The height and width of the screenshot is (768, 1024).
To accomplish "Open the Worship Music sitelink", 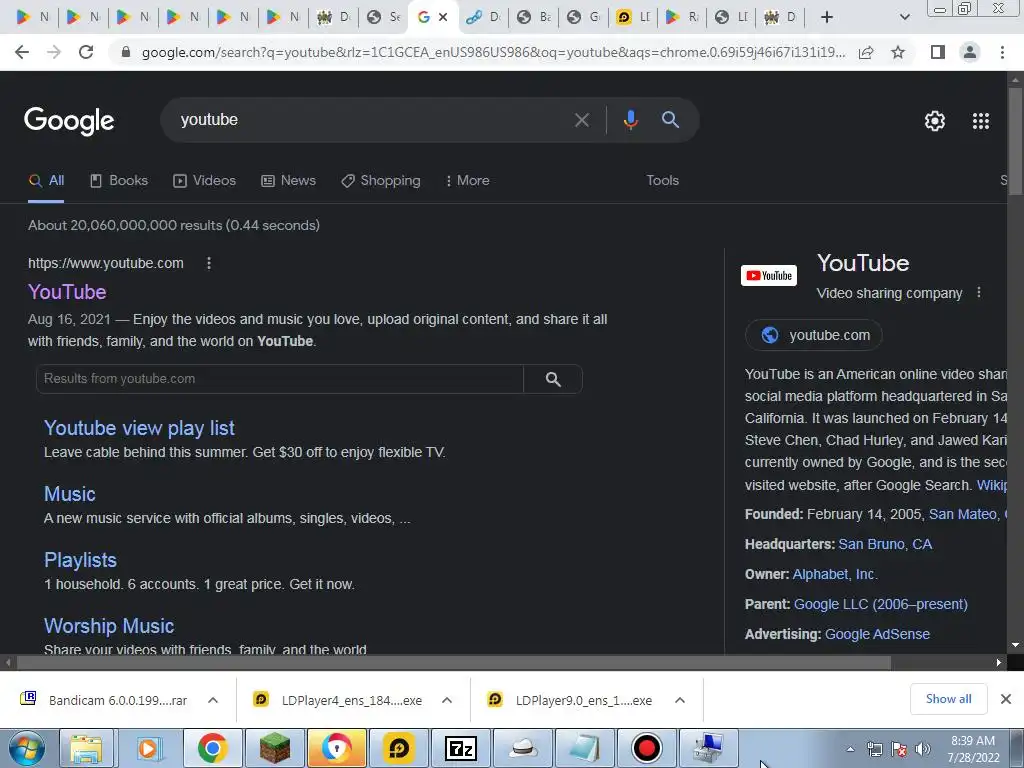I will tap(109, 626).
